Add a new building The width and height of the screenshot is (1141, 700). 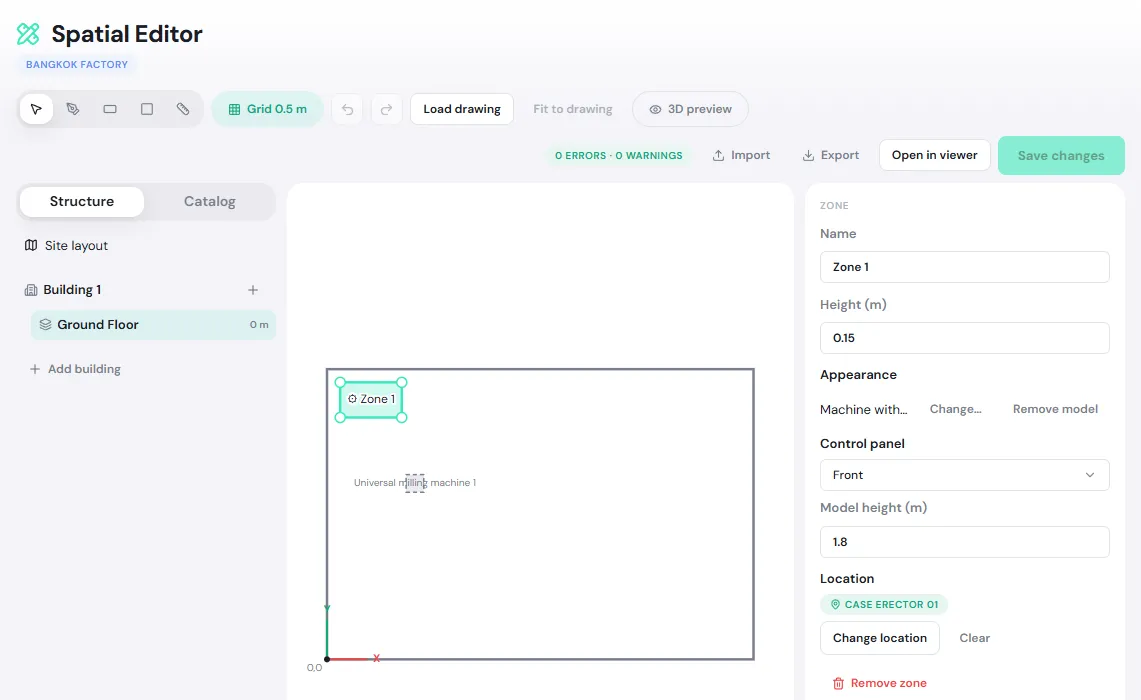point(75,369)
